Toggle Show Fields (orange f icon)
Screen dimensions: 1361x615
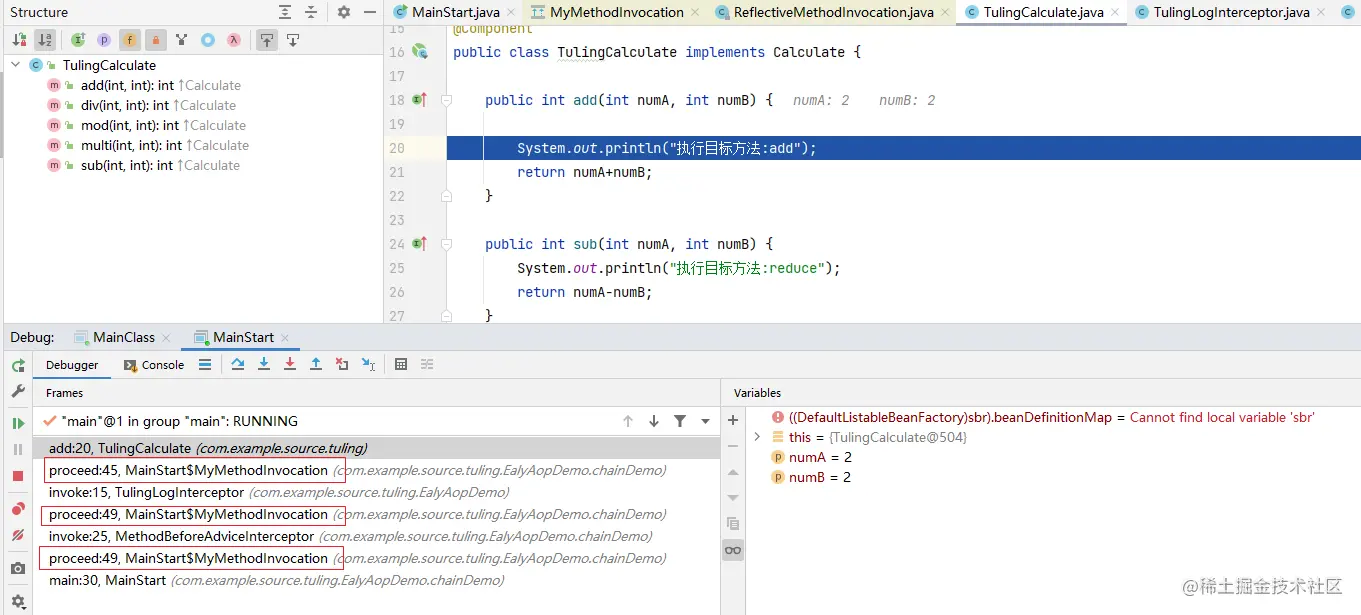click(x=130, y=40)
